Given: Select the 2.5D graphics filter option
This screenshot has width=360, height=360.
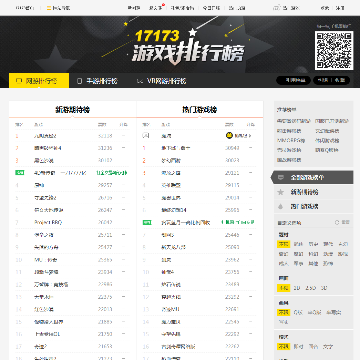Looking at the screenshot, I should [310, 288].
